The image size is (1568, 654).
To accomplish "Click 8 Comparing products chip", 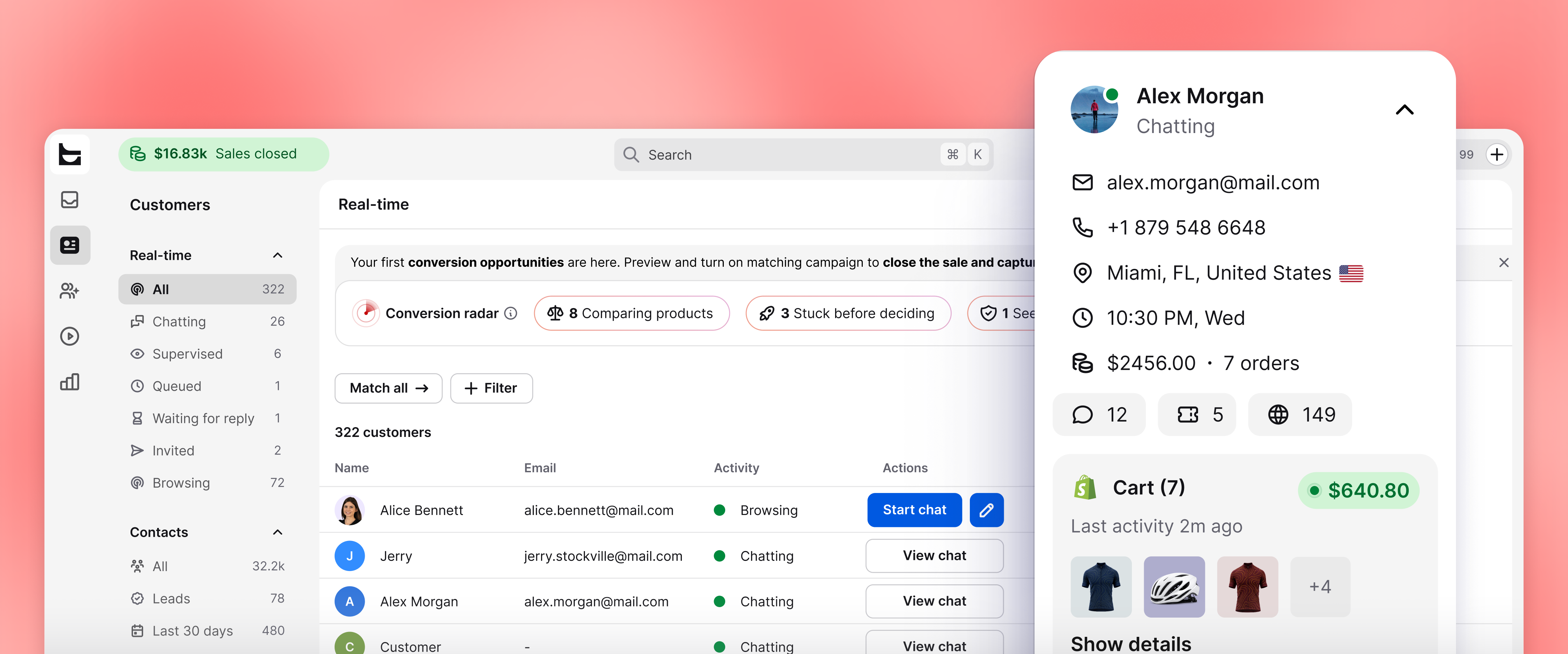I will [631, 313].
